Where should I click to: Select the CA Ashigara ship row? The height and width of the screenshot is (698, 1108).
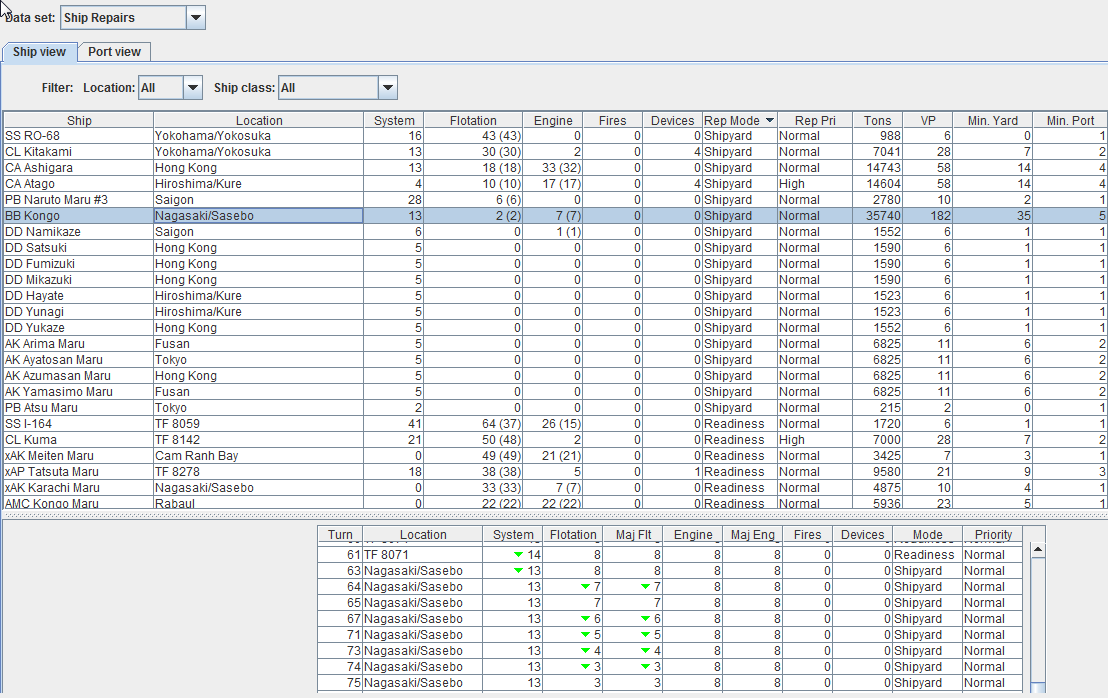78,168
